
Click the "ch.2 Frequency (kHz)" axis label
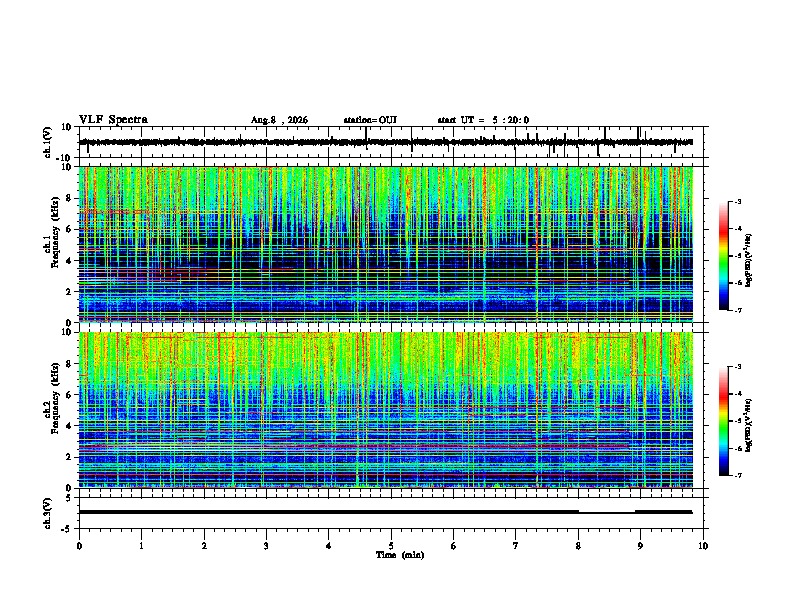(51, 398)
